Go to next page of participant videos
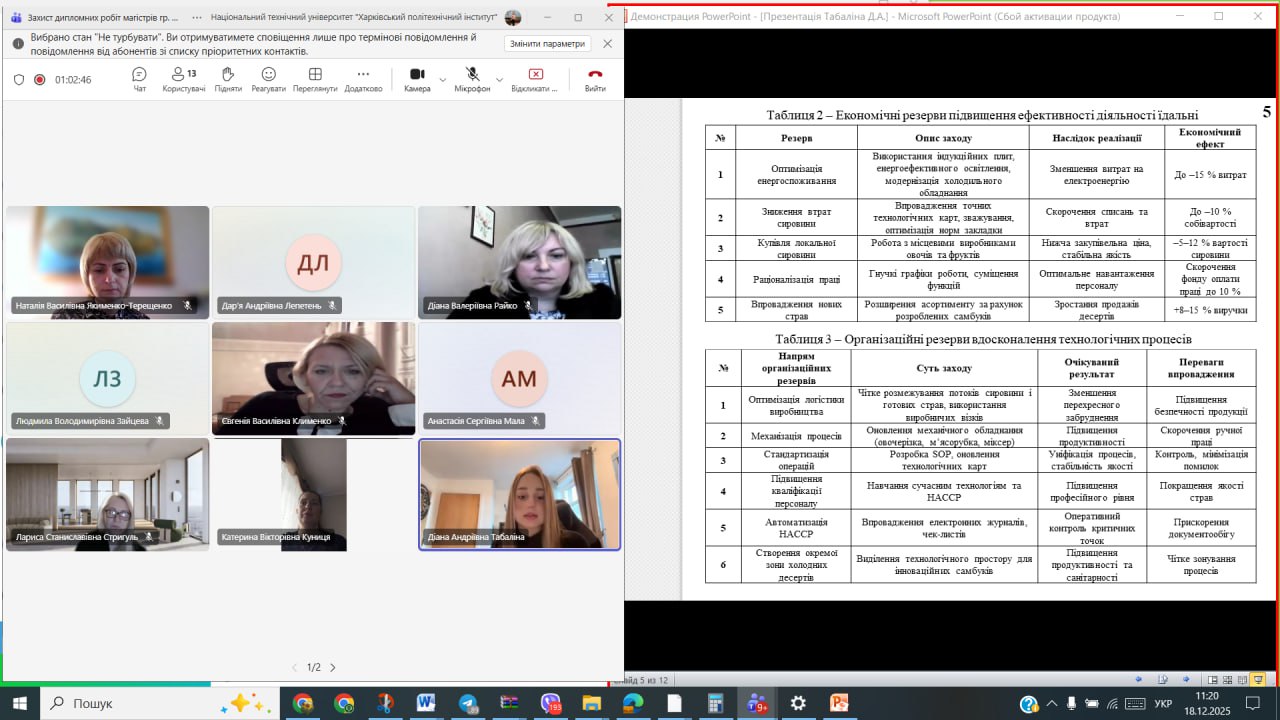The width and height of the screenshot is (1280, 720). click(333, 667)
